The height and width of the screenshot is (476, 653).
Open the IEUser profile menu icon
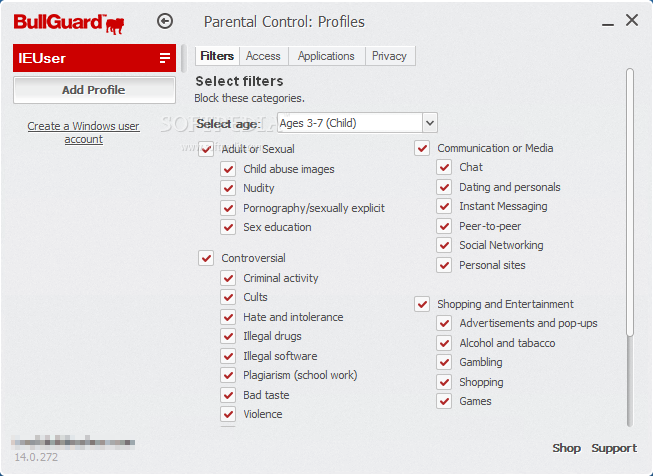[165, 58]
